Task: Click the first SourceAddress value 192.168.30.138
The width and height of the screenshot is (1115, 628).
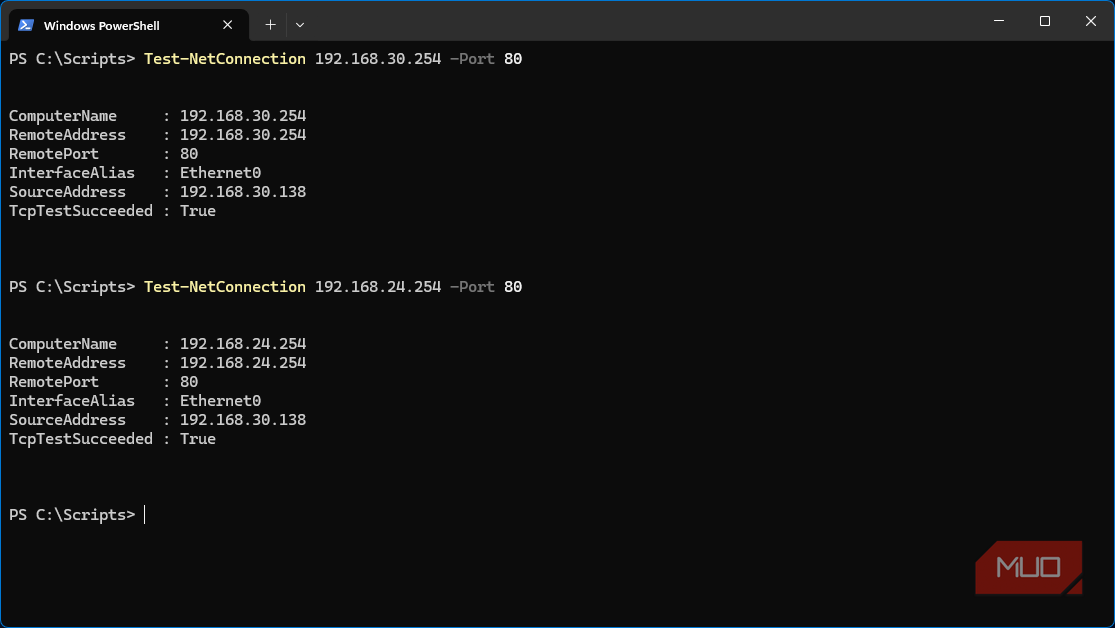Action: click(243, 192)
